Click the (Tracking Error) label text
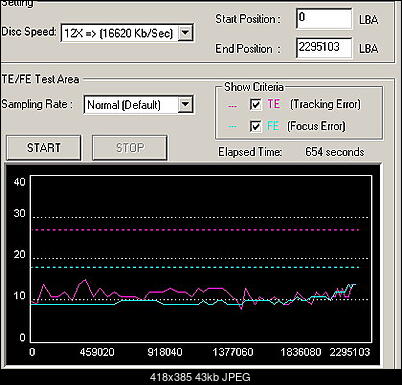402x385 pixels. pyautogui.click(x=325, y=104)
